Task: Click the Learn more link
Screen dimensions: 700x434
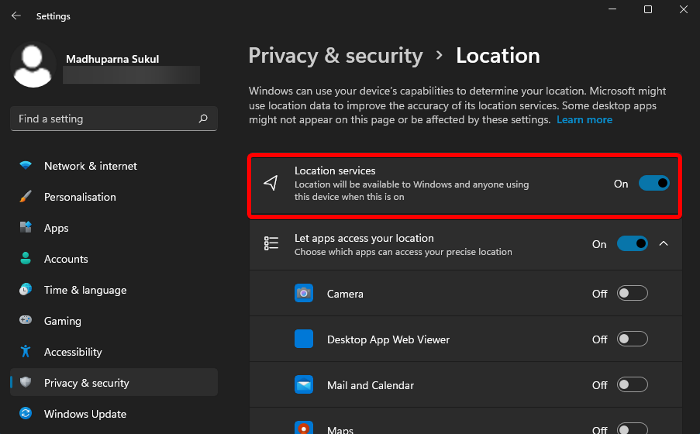Action: pyautogui.click(x=584, y=120)
